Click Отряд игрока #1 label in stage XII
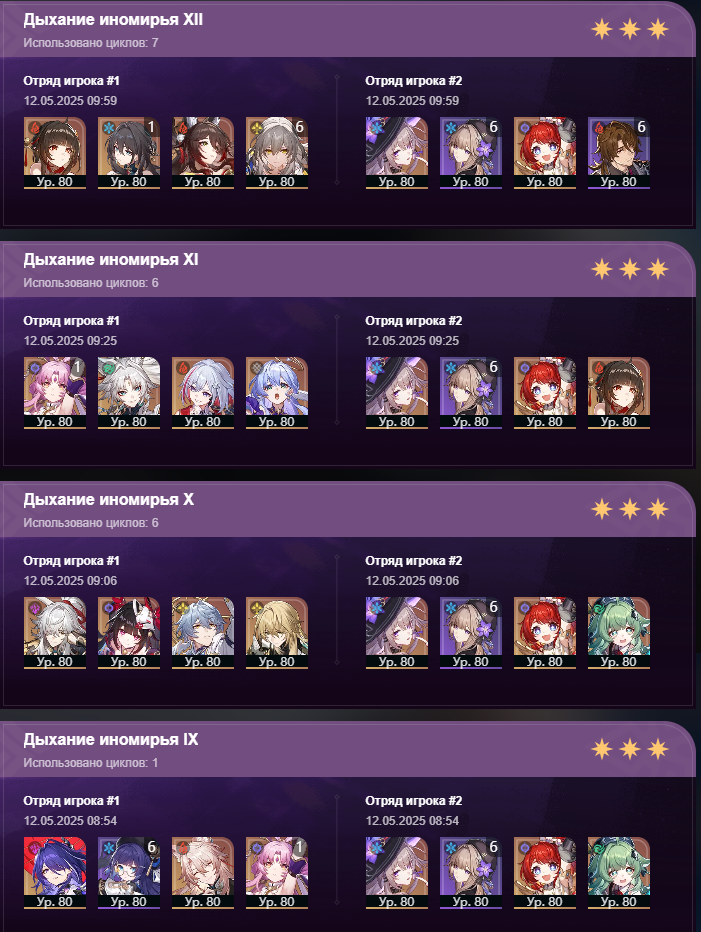Image resolution: width=701 pixels, height=932 pixels. (71, 81)
